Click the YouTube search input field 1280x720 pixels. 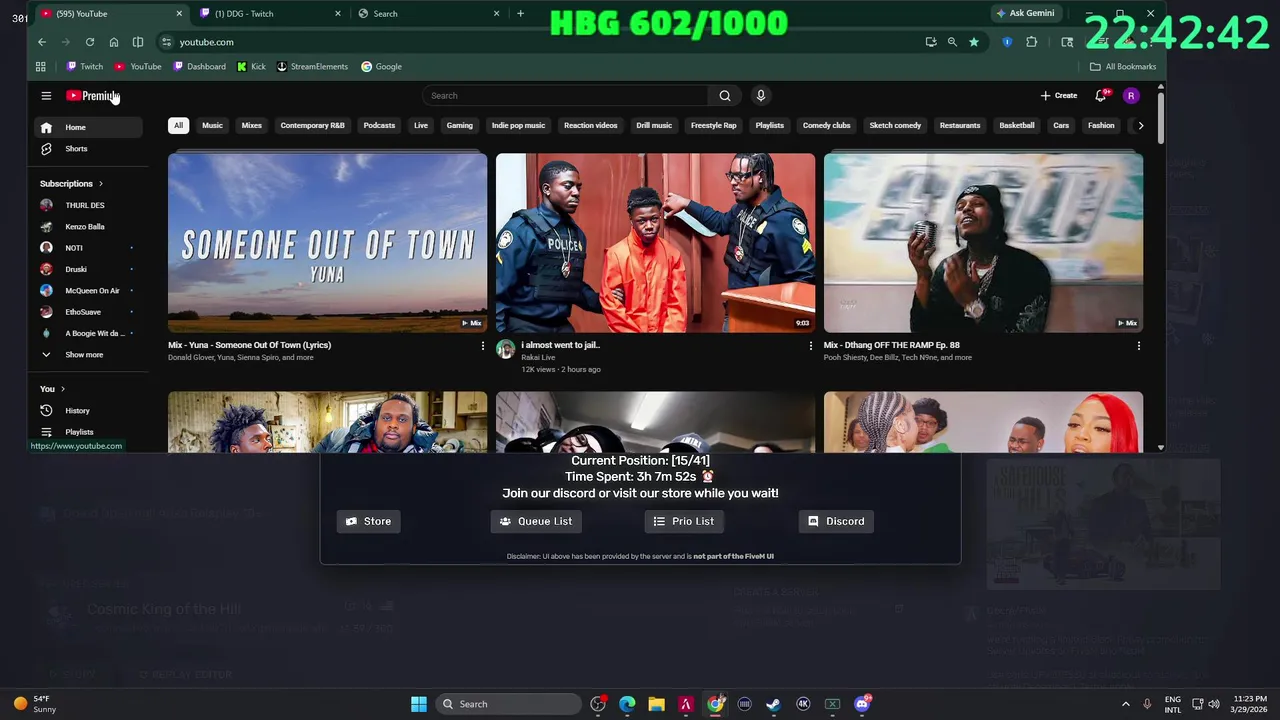pyautogui.click(x=565, y=96)
